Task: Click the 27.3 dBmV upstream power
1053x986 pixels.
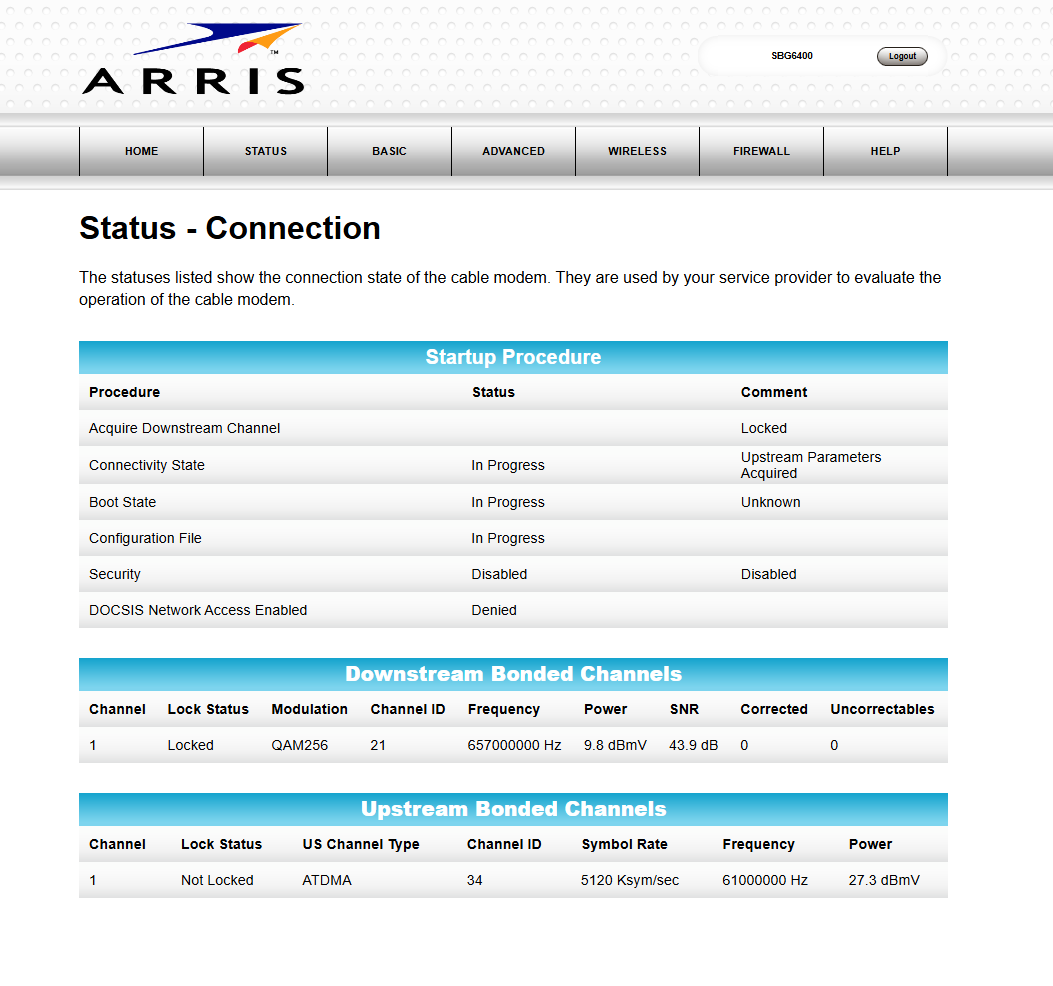Action: [884, 881]
